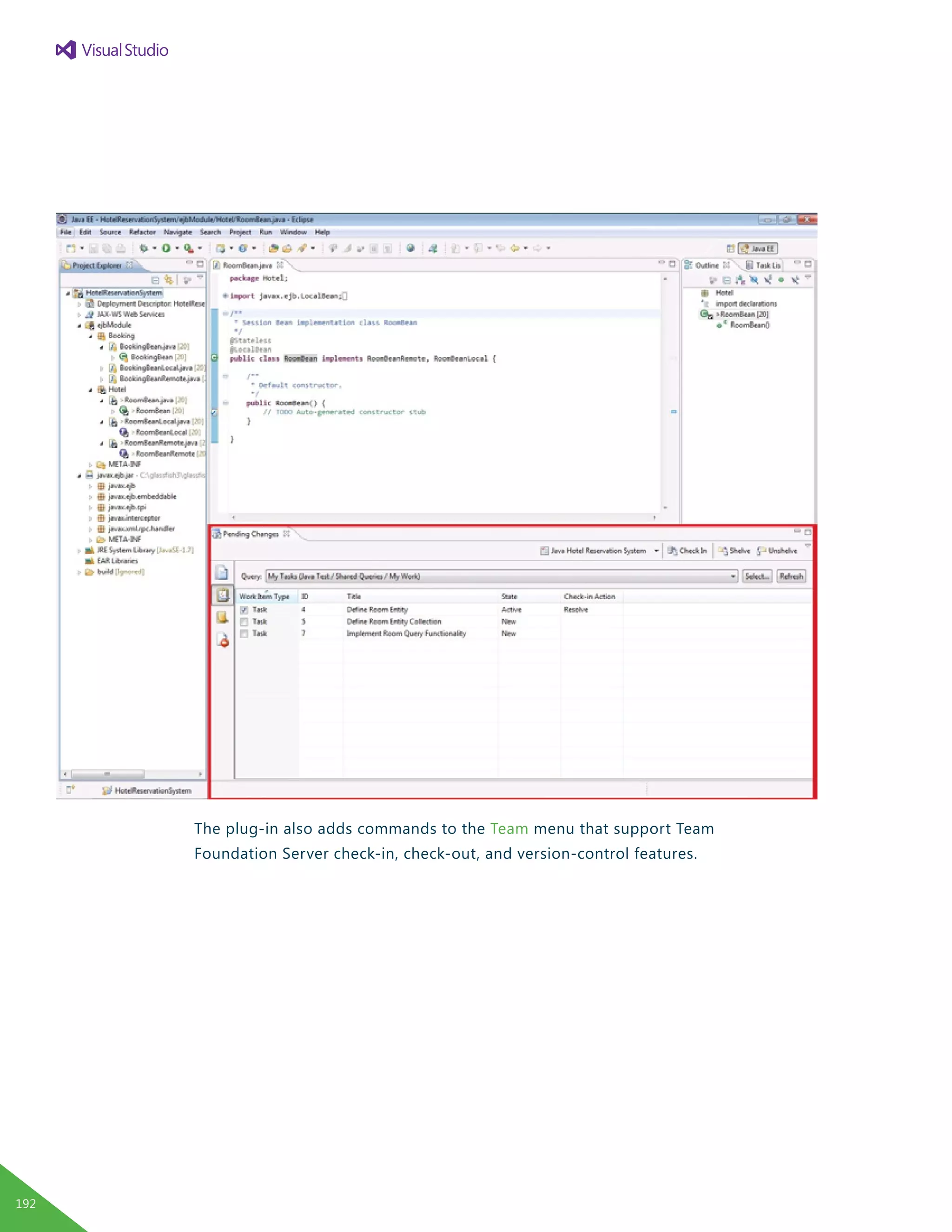Click the green dot filter icon in Outline

pos(781,280)
